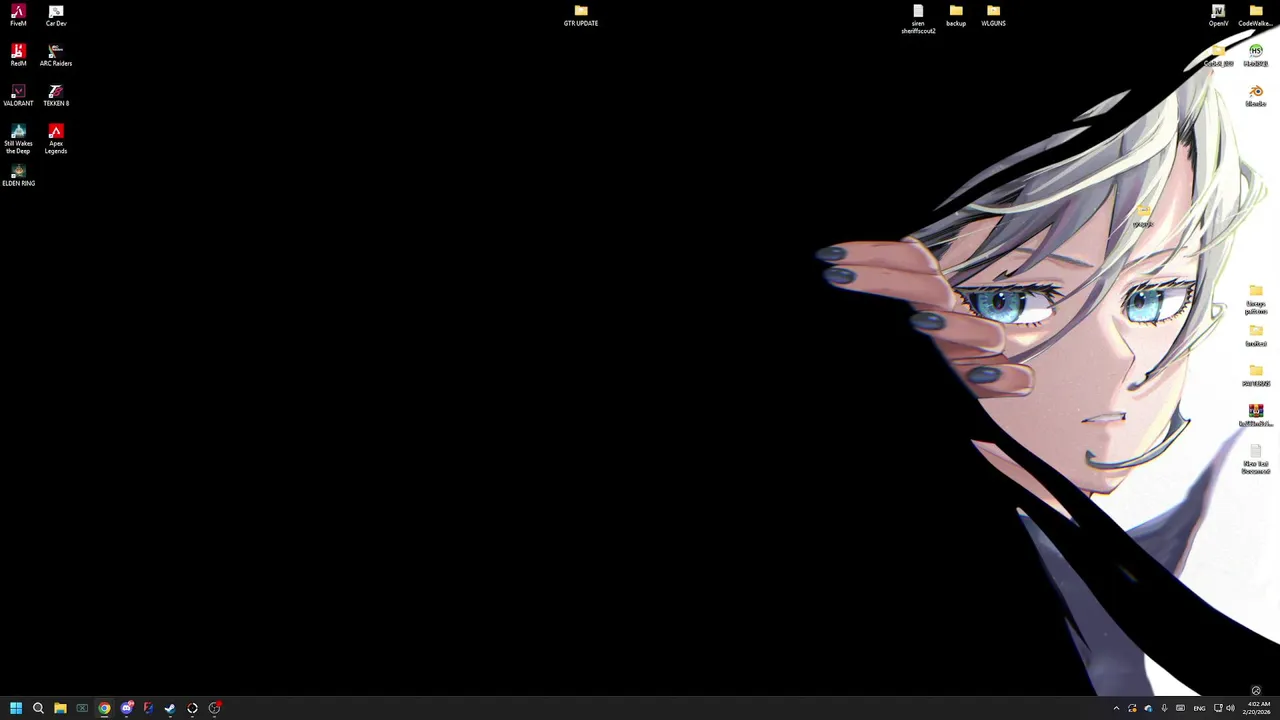Screen dimensions: 1280x720
Task: Open network settings from tray
Action: 1218,708
